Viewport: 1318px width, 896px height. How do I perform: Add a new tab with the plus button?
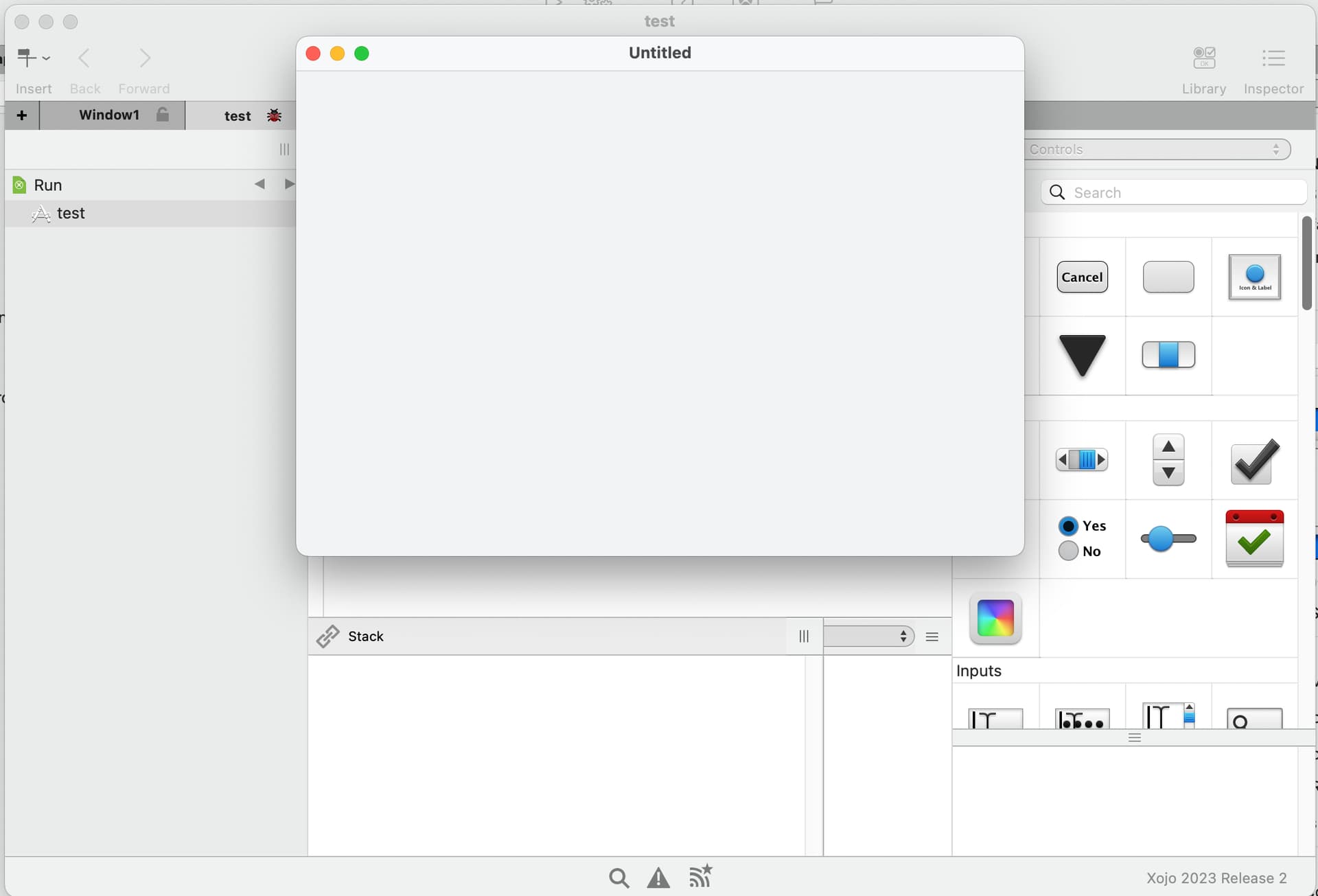(x=22, y=115)
